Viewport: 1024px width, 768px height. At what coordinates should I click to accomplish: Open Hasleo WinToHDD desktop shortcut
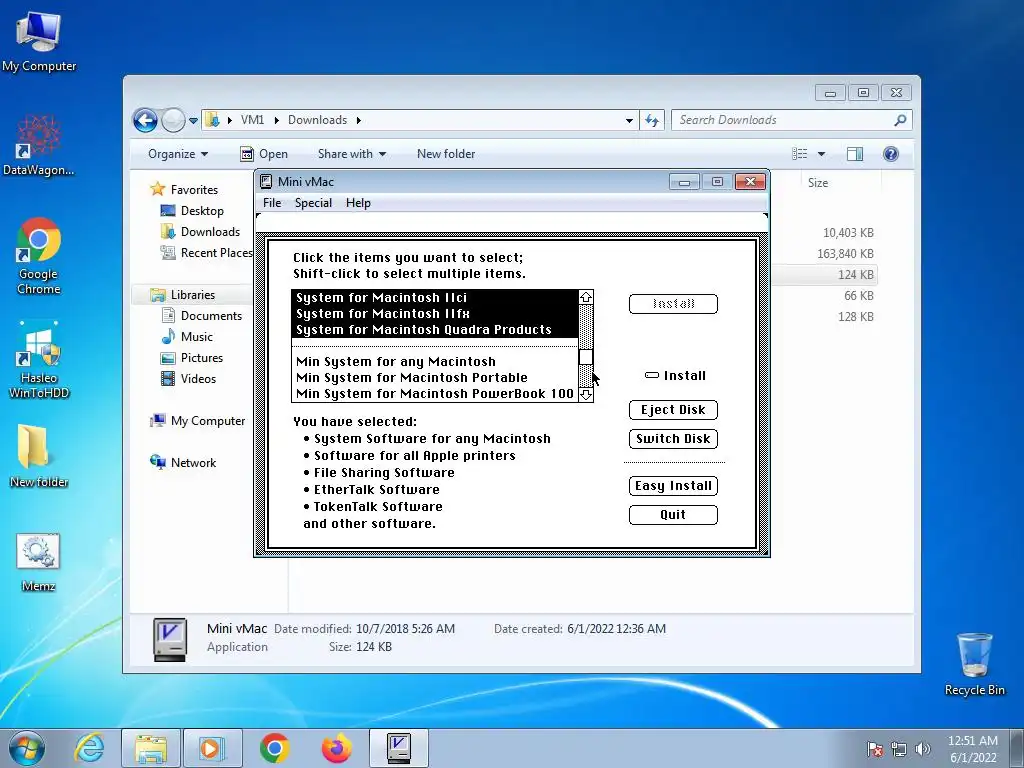pyautogui.click(x=39, y=359)
